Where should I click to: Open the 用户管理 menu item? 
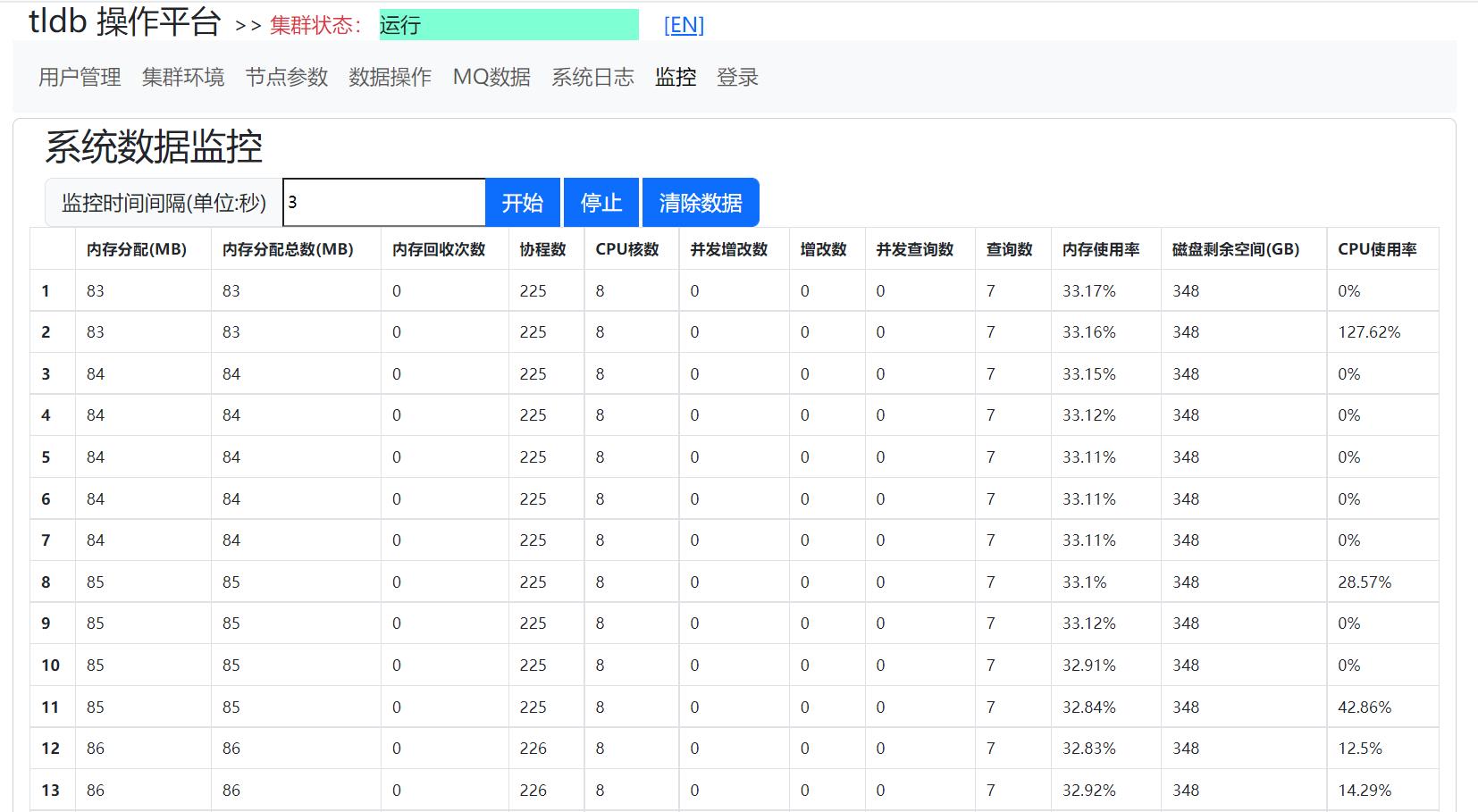coord(80,78)
